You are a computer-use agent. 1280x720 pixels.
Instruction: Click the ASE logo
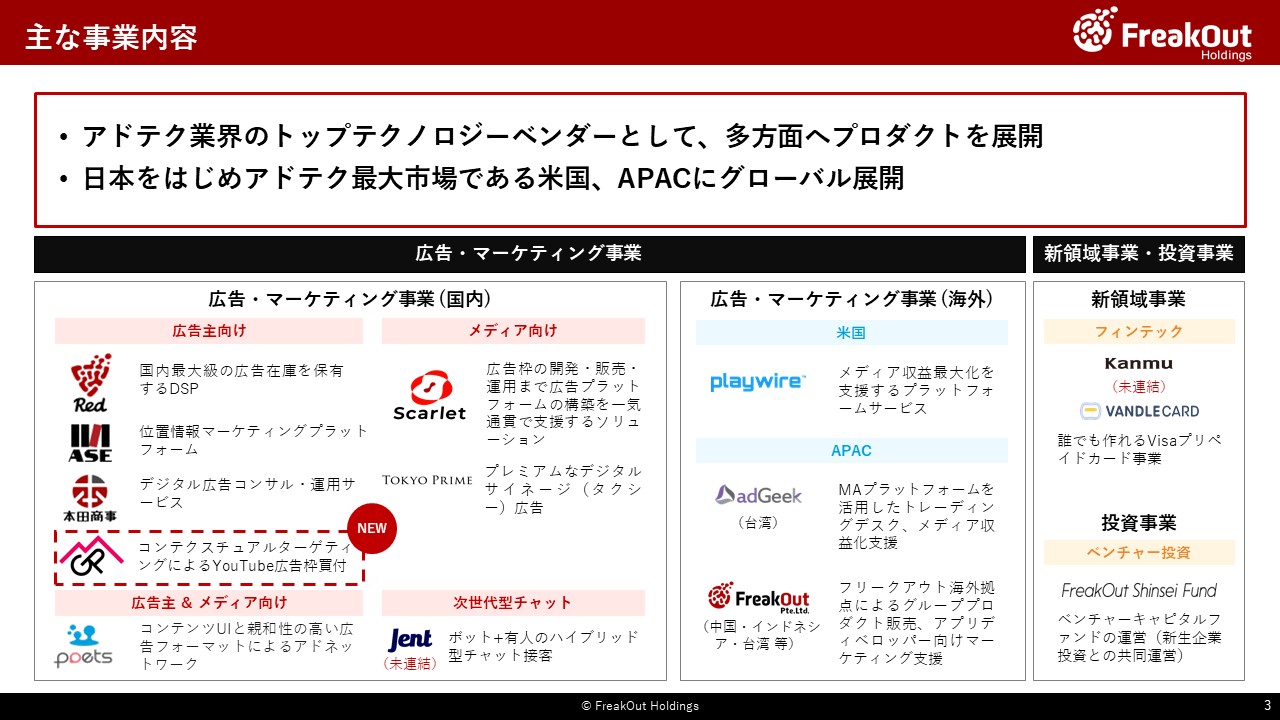[91, 443]
